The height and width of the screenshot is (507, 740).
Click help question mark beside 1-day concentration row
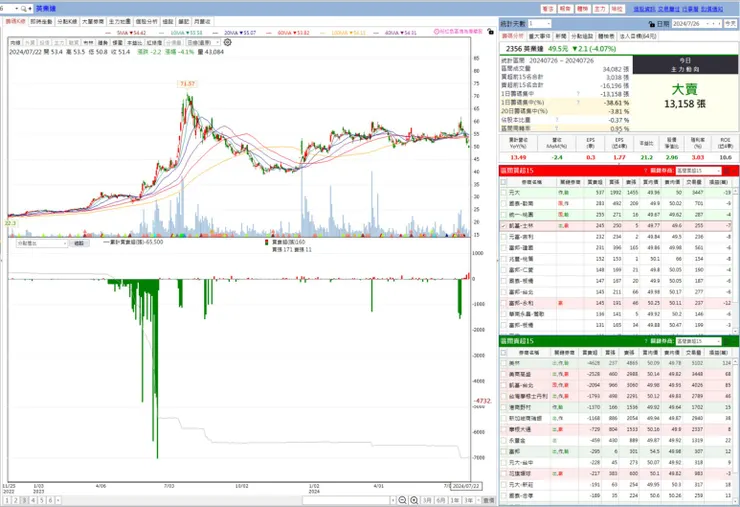[x=578, y=94]
